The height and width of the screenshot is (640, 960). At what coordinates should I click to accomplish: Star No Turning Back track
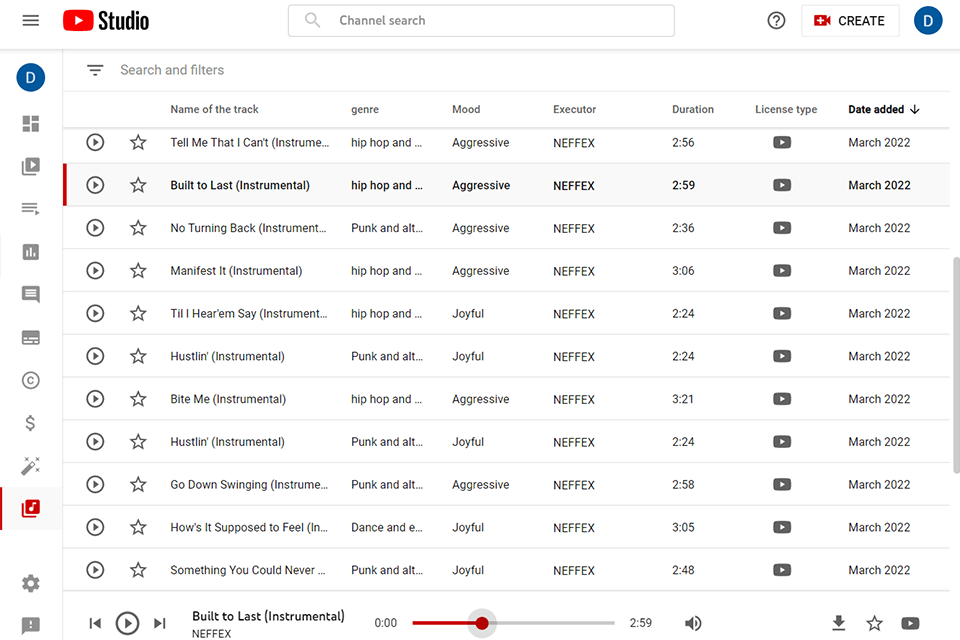(x=138, y=228)
